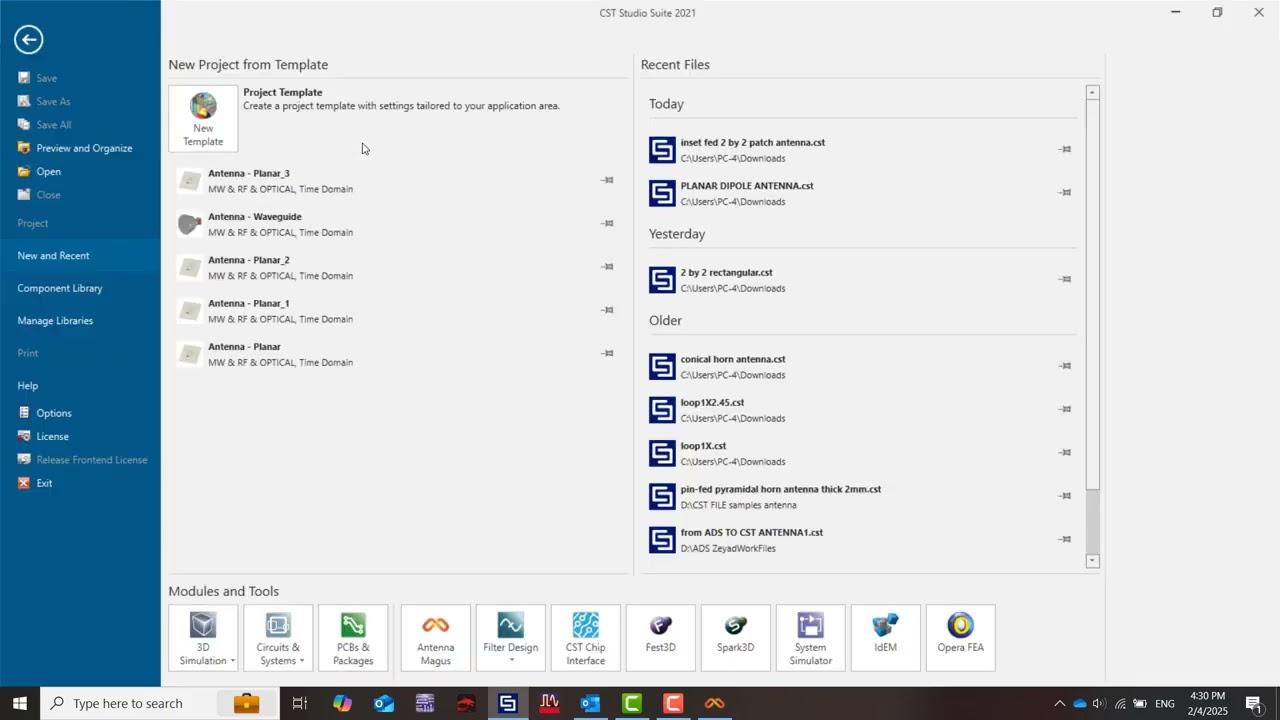Launch IdEM tool

885,638
